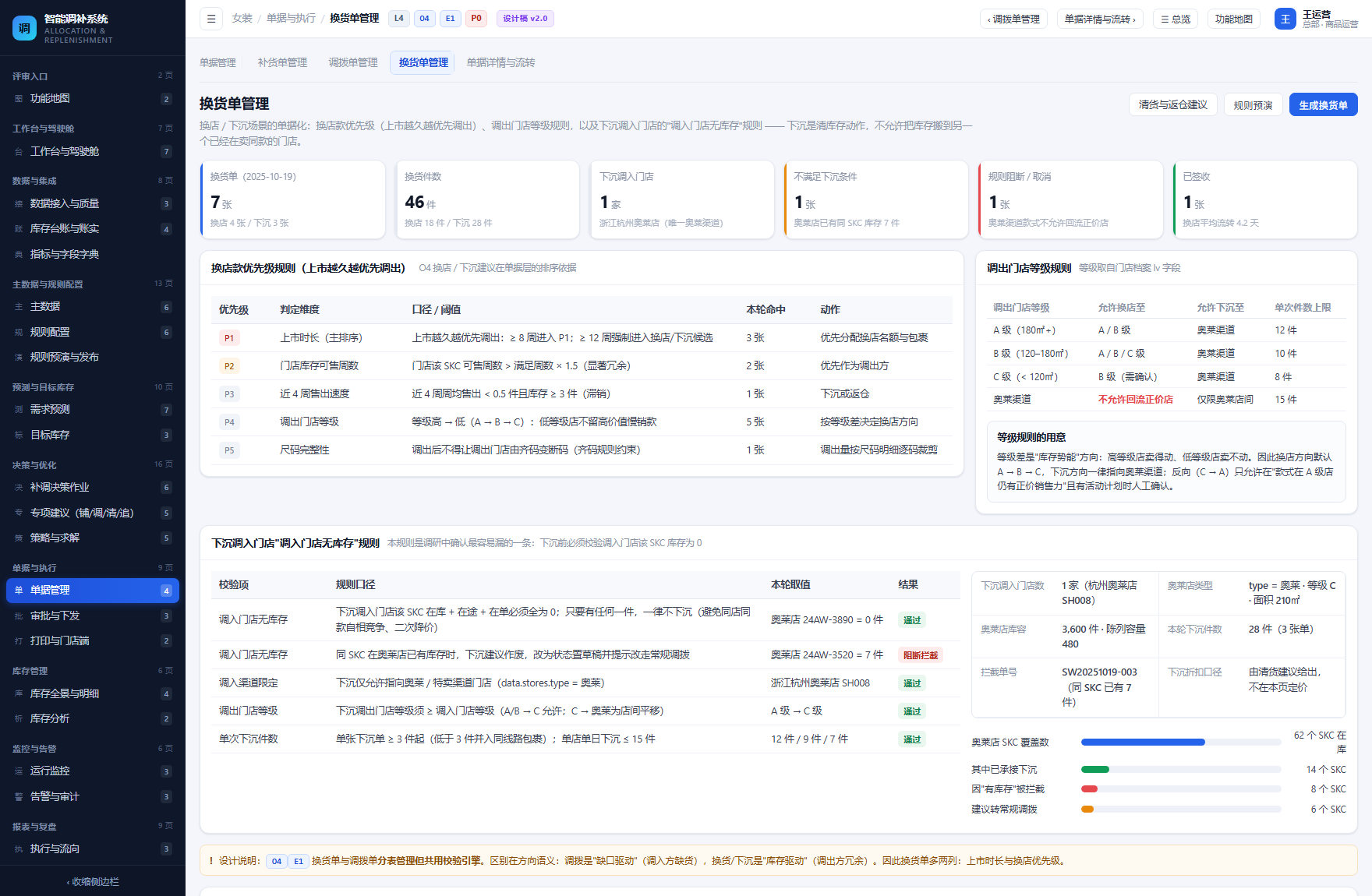
Task: Open 规则配置 in the sidebar
Action: 93,333
